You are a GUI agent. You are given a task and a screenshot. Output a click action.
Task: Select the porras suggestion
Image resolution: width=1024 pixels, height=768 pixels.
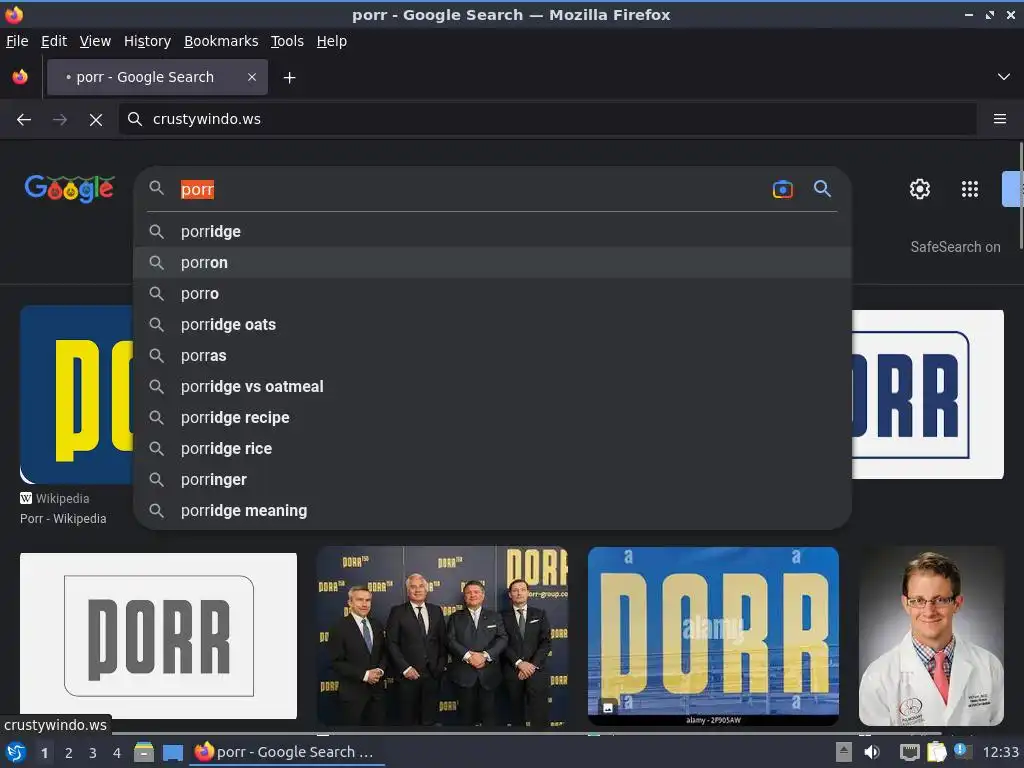pyautogui.click(x=492, y=356)
